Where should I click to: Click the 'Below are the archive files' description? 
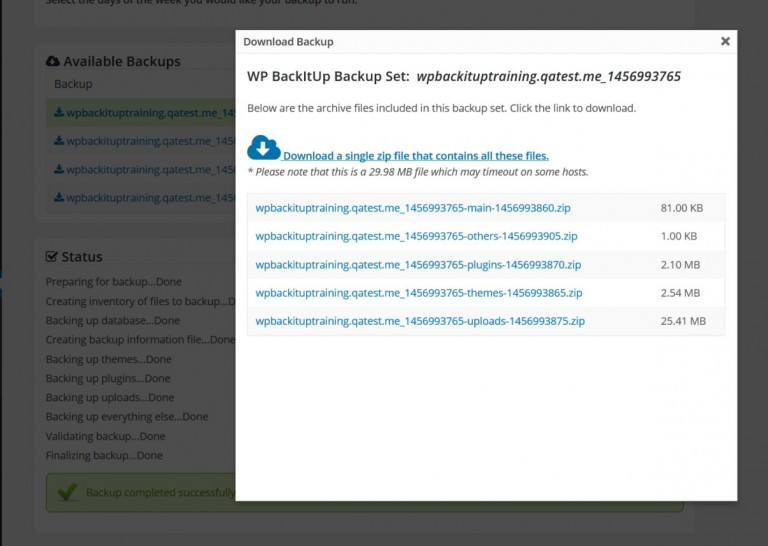(441, 108)
